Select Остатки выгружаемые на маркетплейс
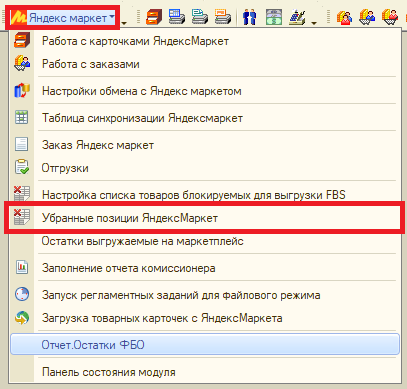407x389 pixels. [x=205, y=241]
